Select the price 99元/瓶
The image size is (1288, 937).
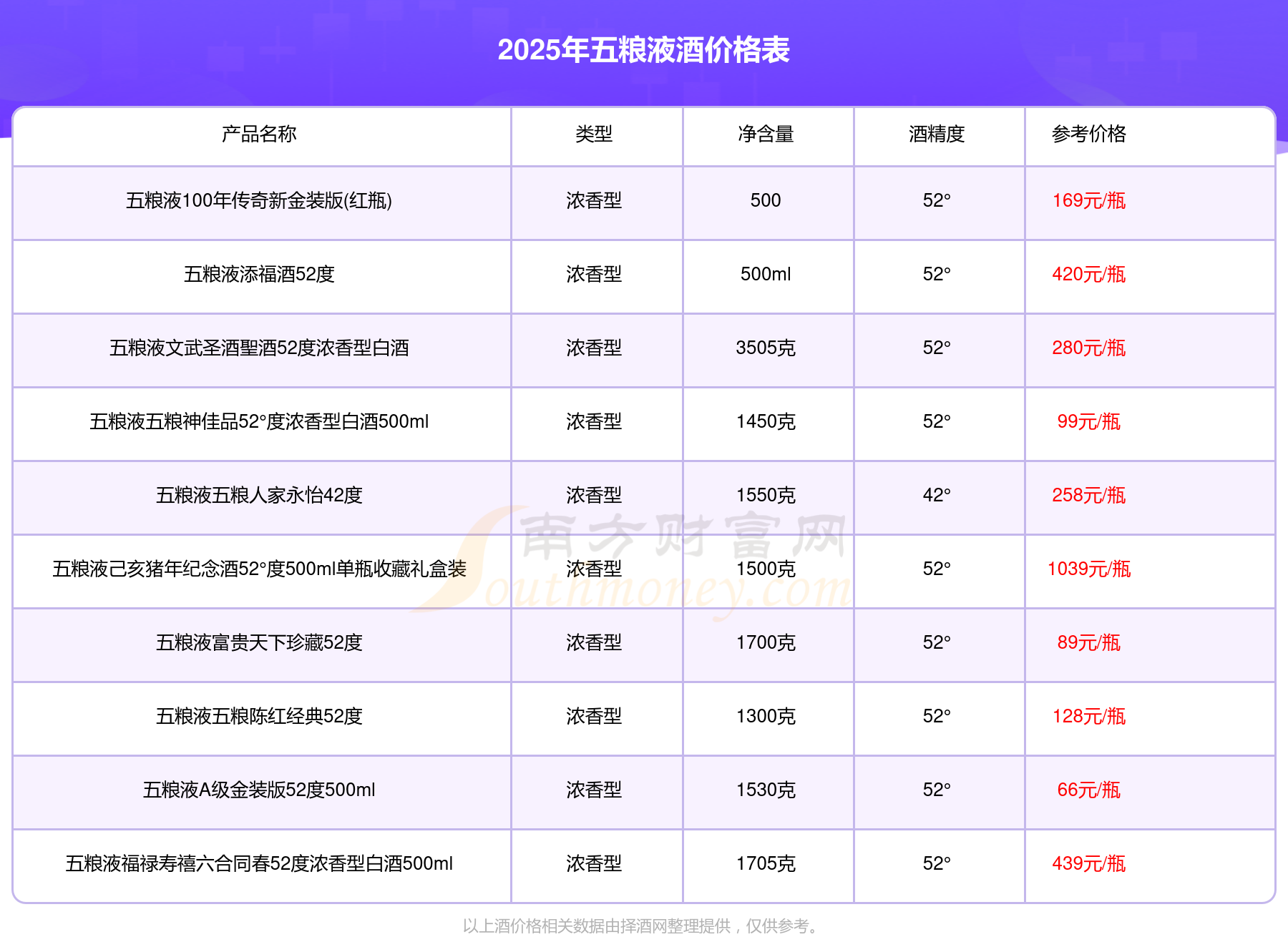click(1089, 421)
